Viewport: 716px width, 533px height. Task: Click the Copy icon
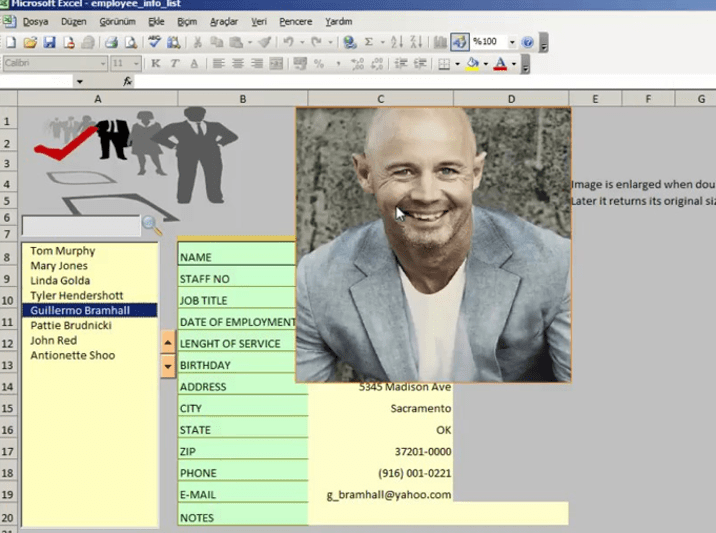(x=216, y=42)
